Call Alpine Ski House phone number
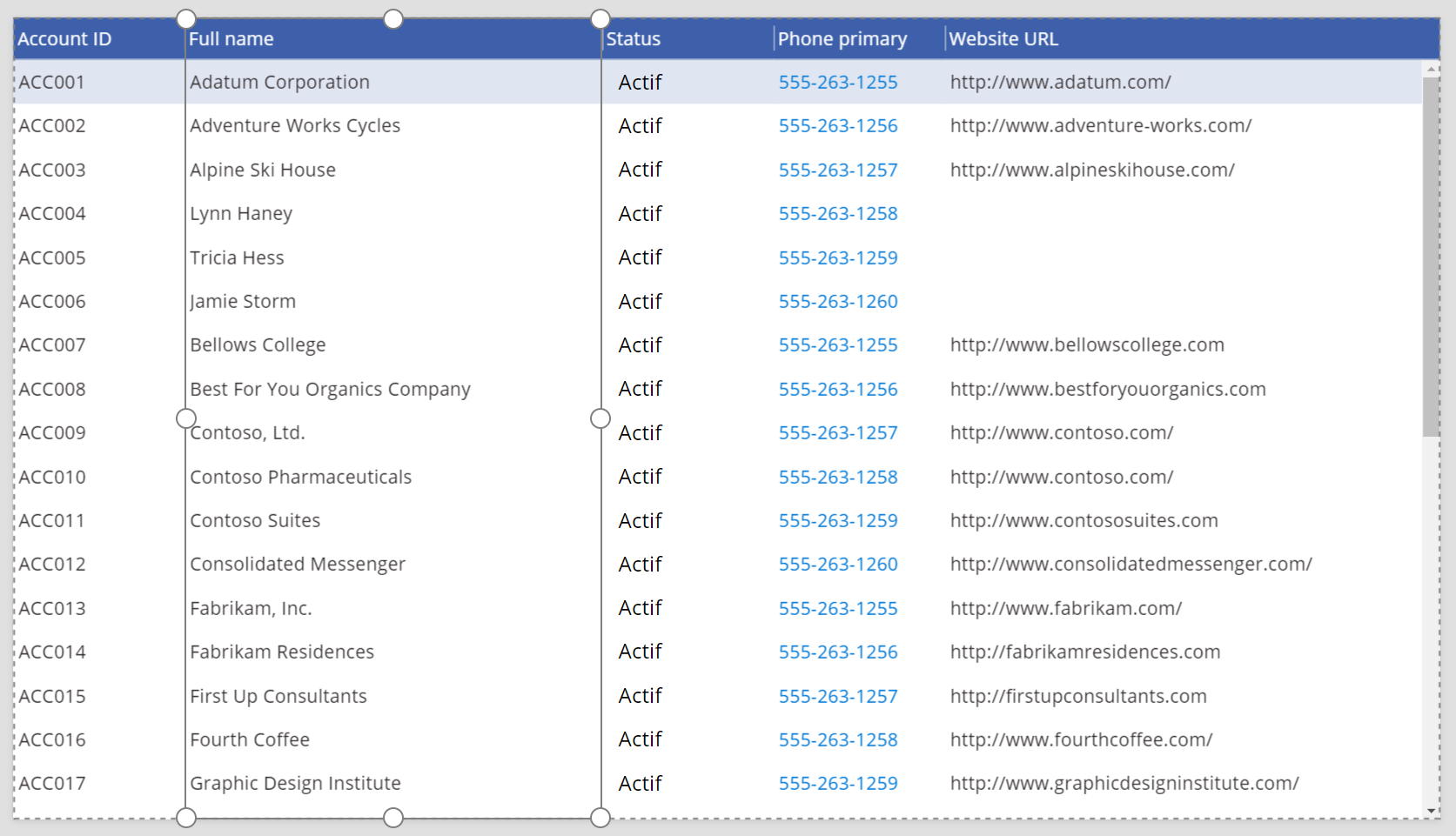Image resolution: width=1456 pixels, height=836 pixels. tap(838, 171)
